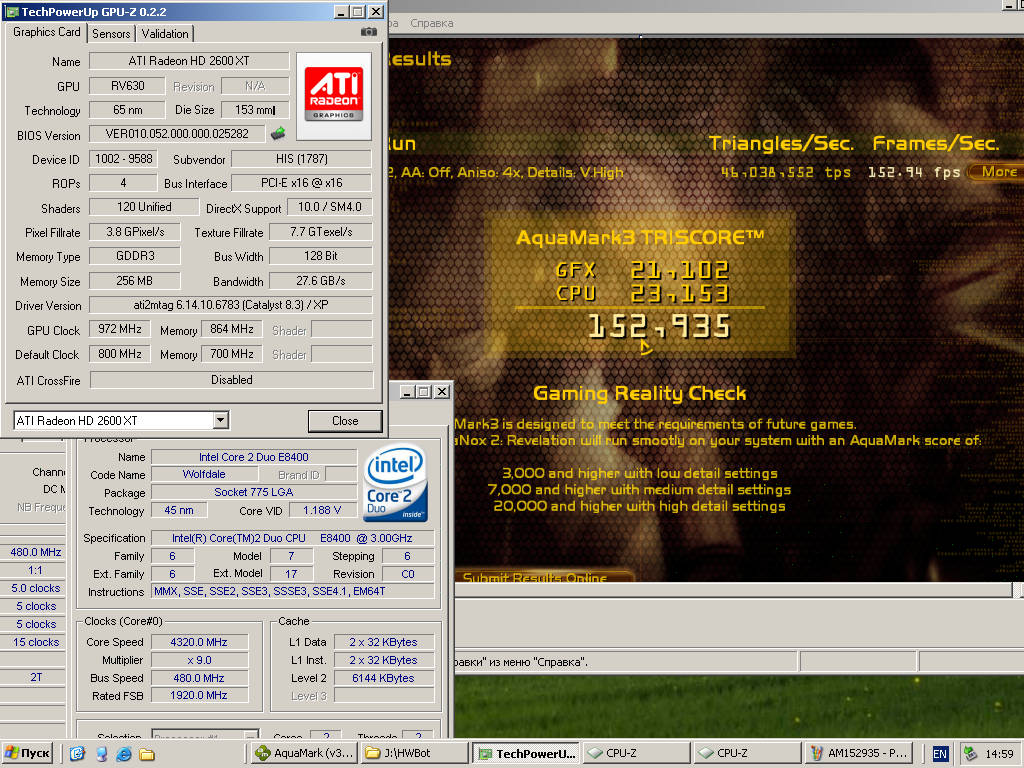Open the Справка menu in AquaMark
Screen dimensions: 1024x768
(432, 23)
